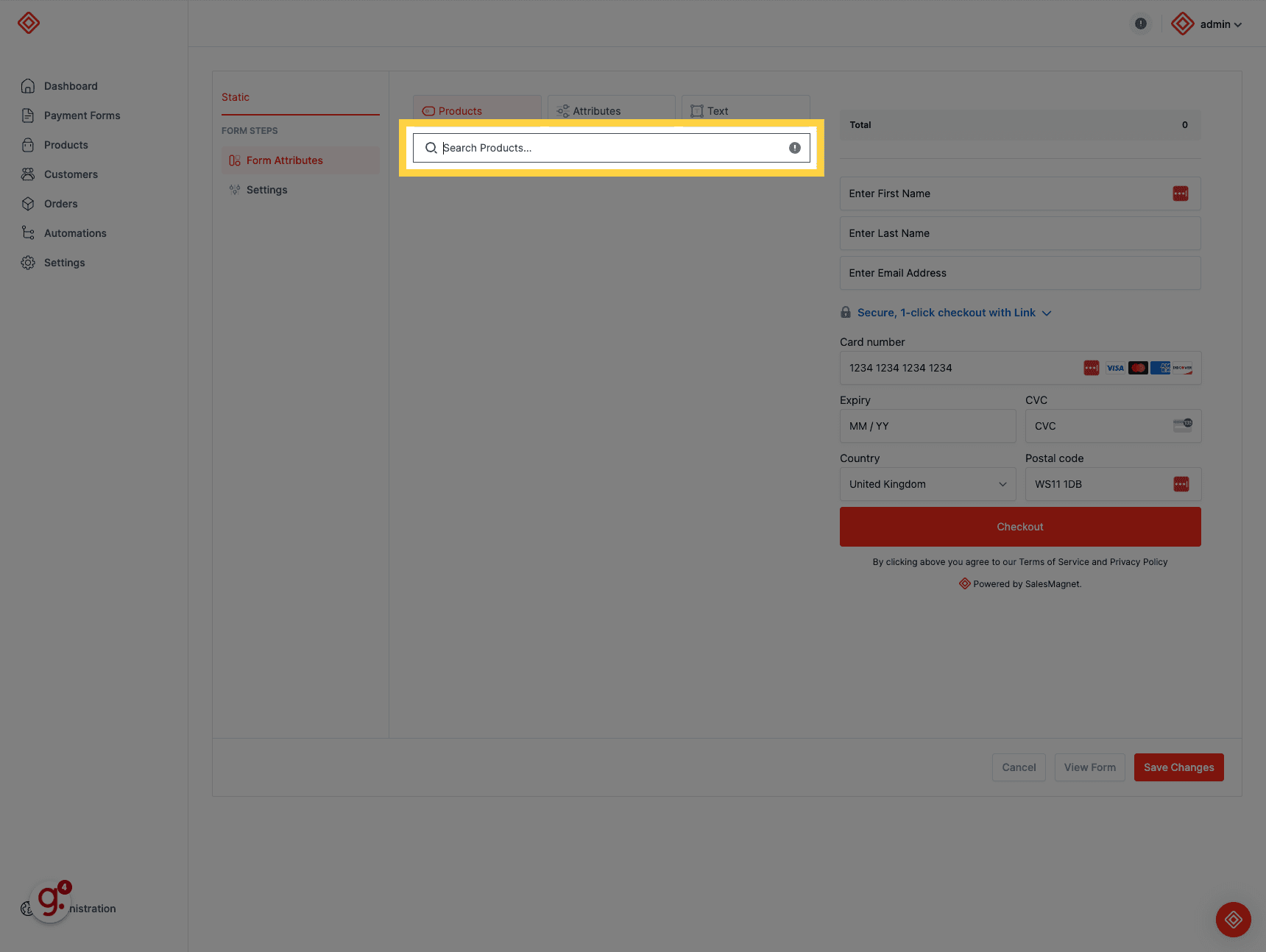The image size is (1266, 952).
Task: Click the SalesMagnet logo in the sidebar
Action: (x=29, y=23)
